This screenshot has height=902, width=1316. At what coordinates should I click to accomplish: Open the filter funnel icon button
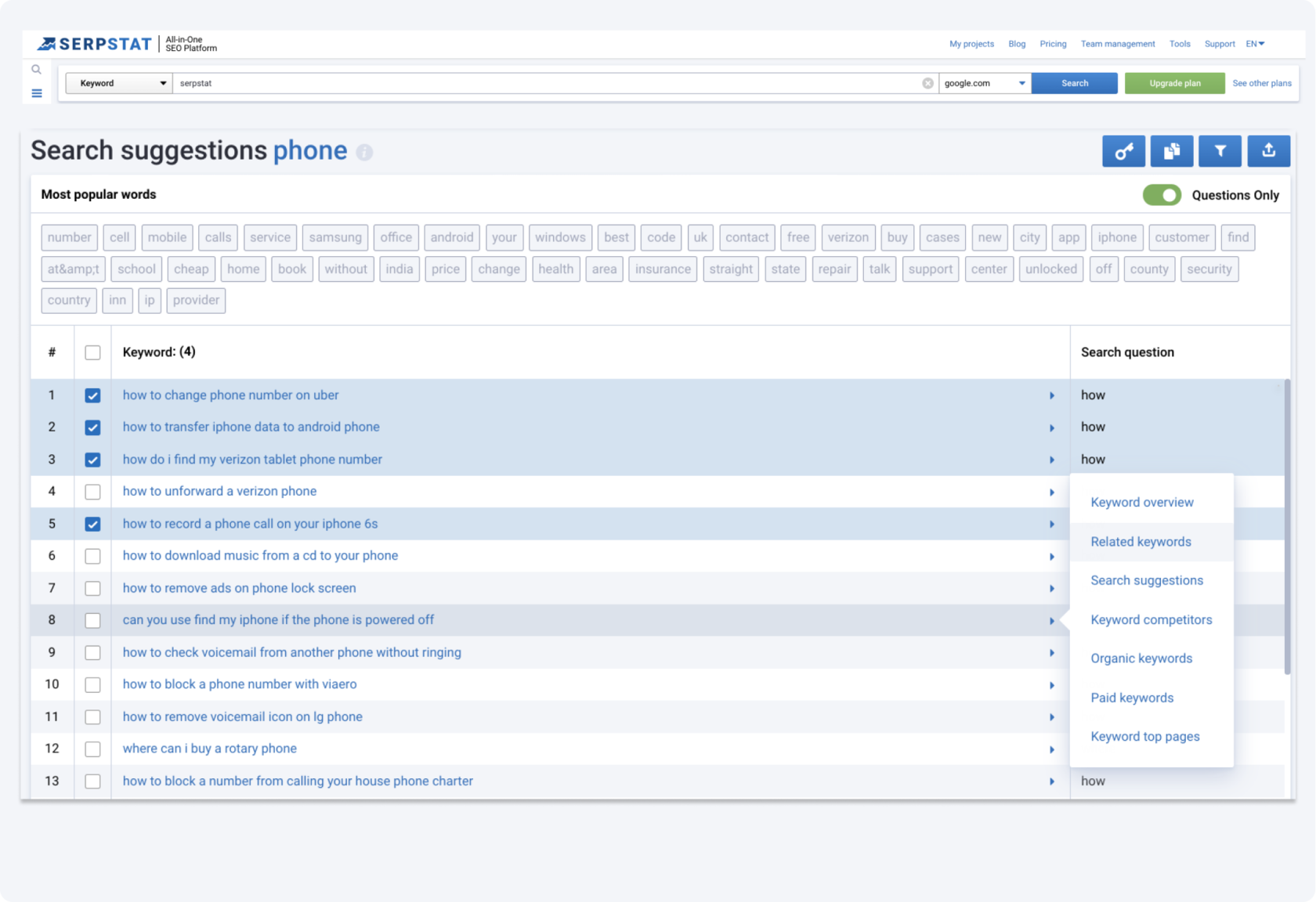[x=1220, y=151]
